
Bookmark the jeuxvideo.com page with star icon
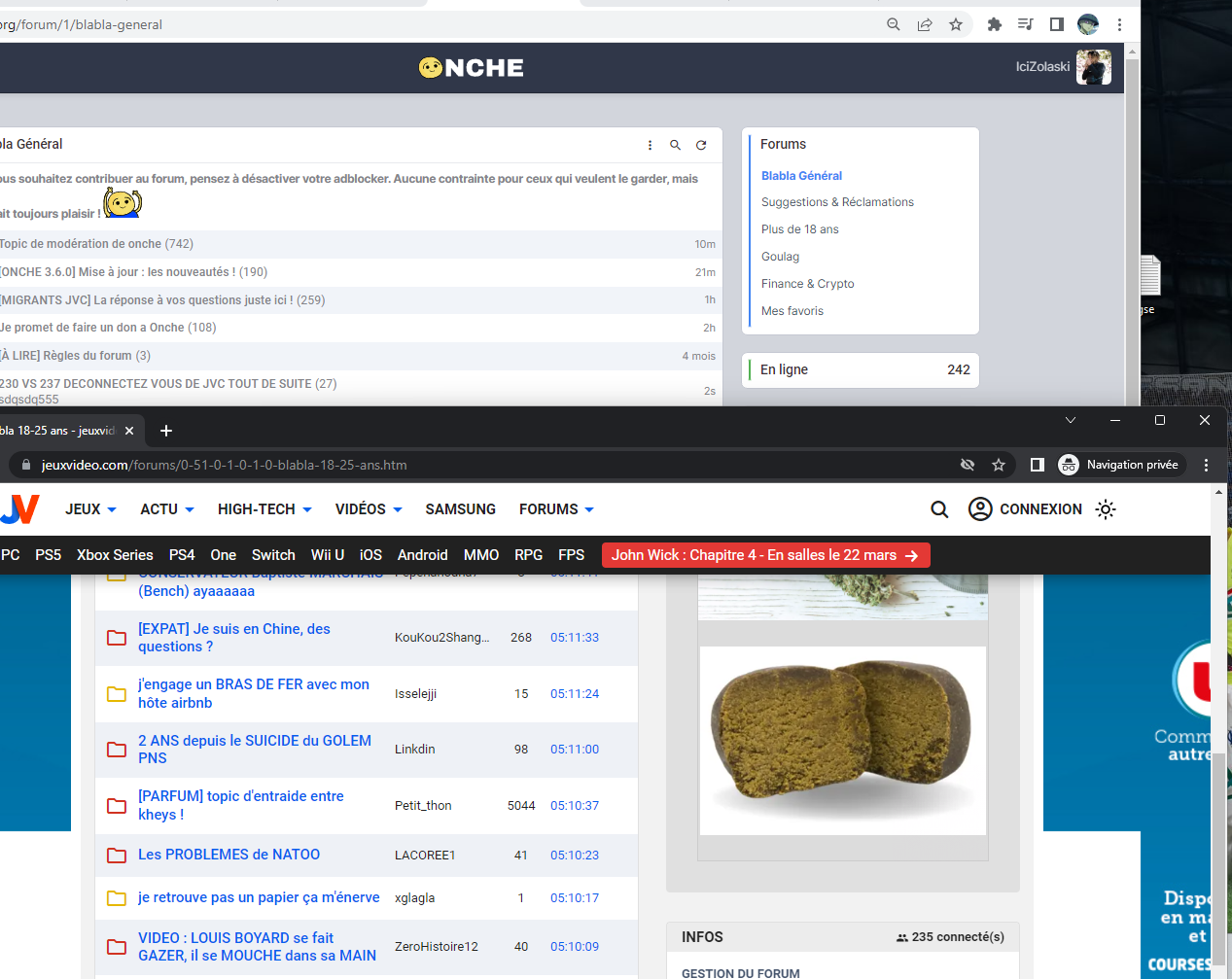click(x=999, y=465)
